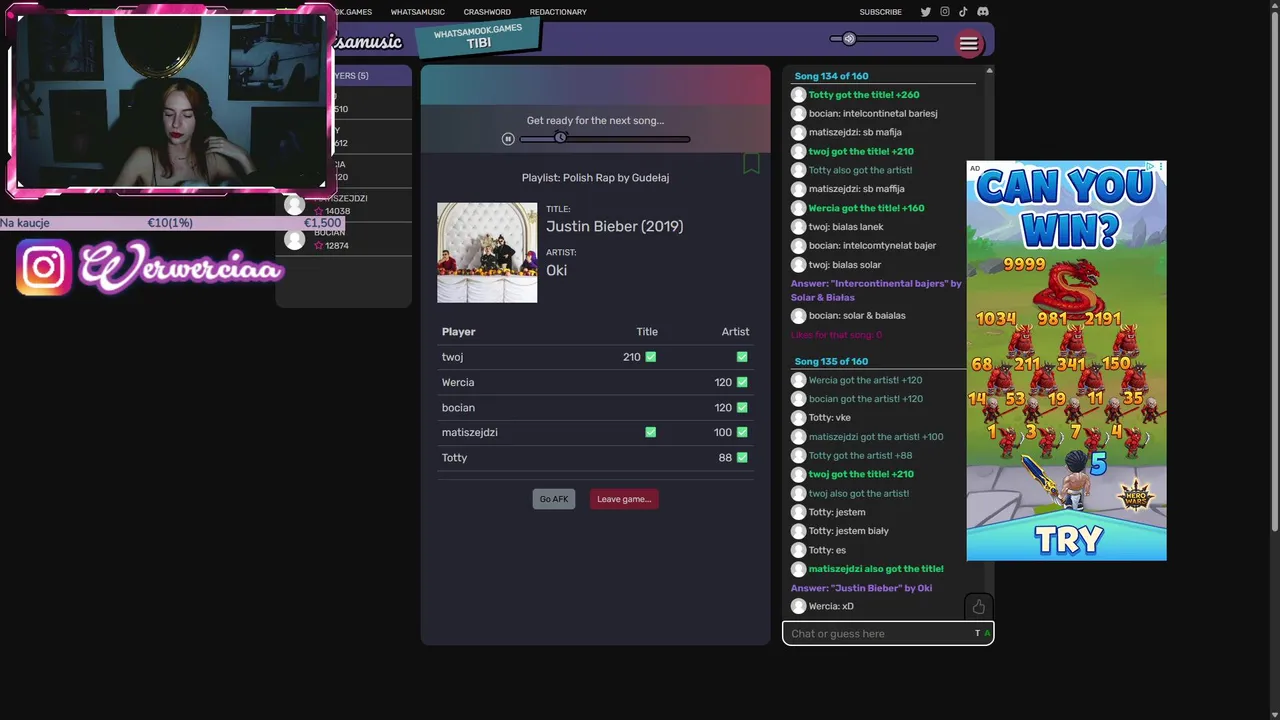Click avatar beside "Wercia got the title! +160"
Viewport: 1280px width, 720px height.
point(798,208)
